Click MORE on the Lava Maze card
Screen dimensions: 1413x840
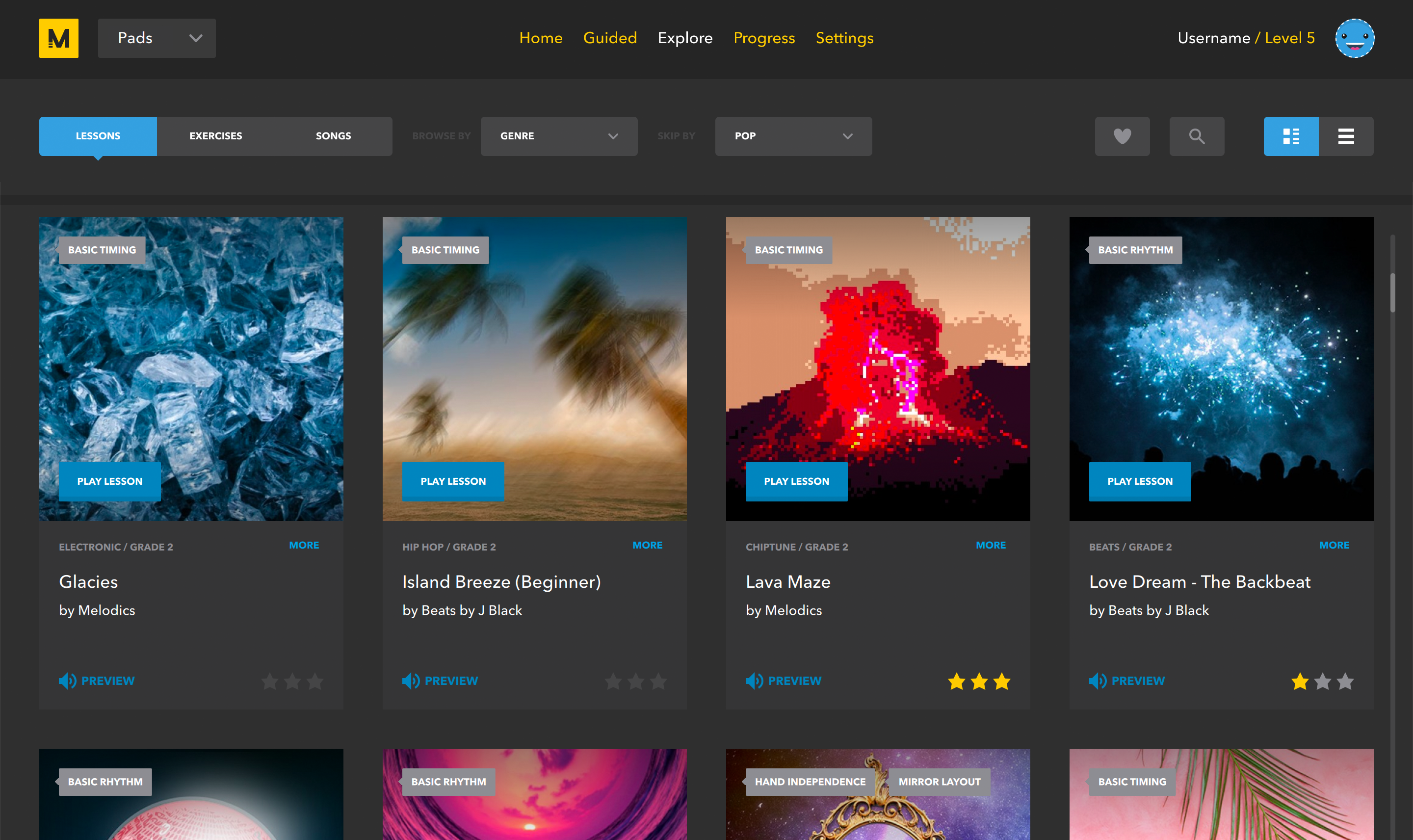pyautogui.click(x=991, y=545)
